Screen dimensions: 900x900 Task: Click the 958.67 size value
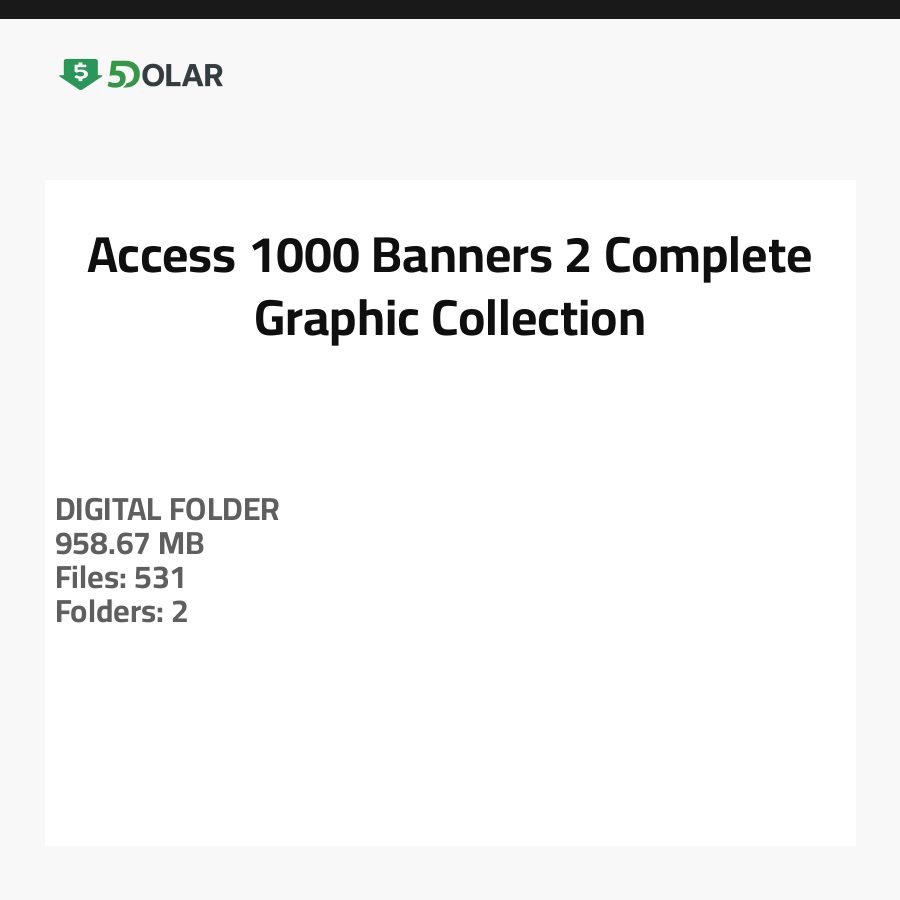click(x=103, y=544)
